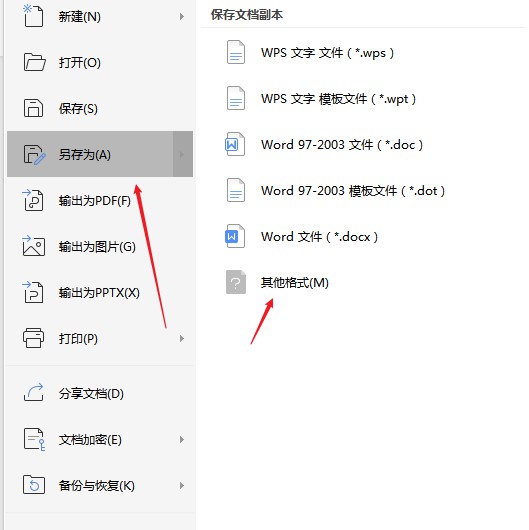Open the 新建(N) menu item

tap(100, 16)
